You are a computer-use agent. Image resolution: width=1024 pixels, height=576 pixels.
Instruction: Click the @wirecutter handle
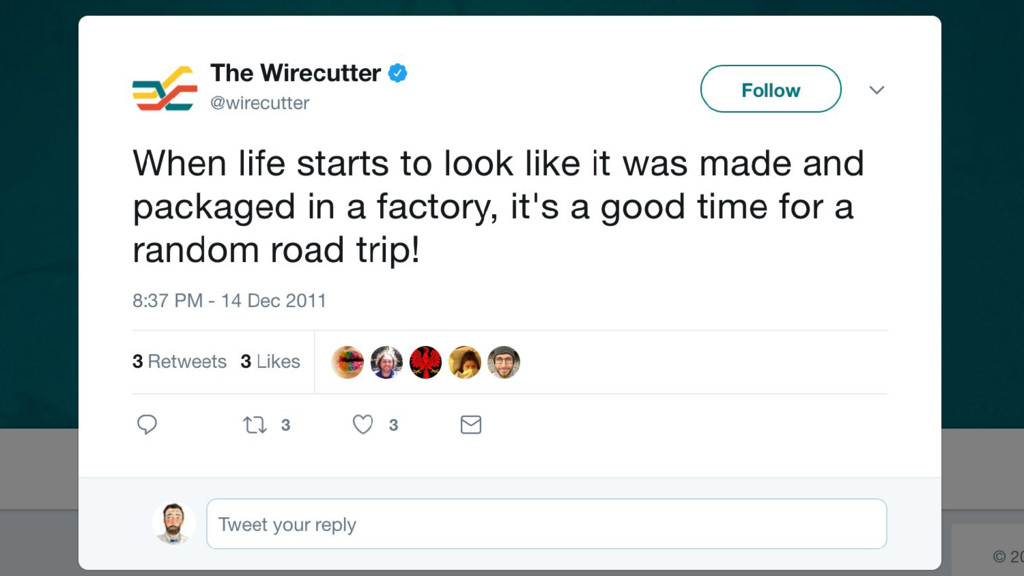click(x=260, y=103)
